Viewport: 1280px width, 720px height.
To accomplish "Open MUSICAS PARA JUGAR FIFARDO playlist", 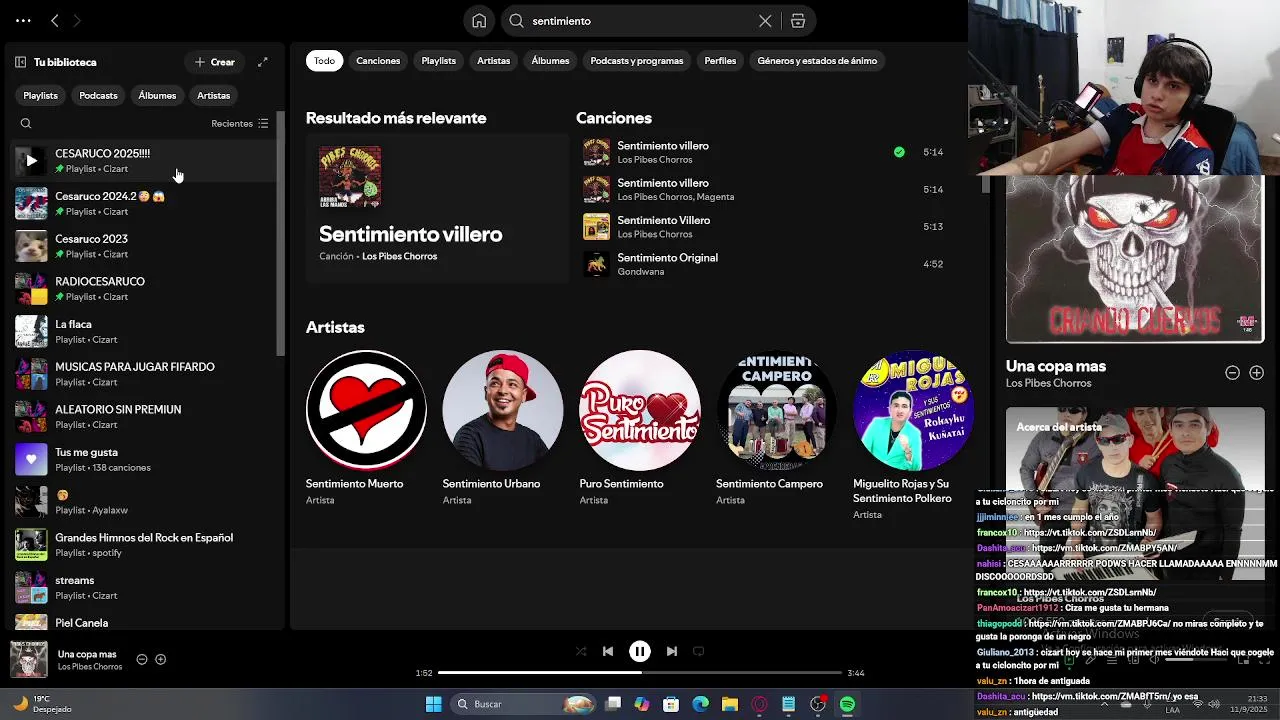I will pyautogui.click(x=145, y=374).
